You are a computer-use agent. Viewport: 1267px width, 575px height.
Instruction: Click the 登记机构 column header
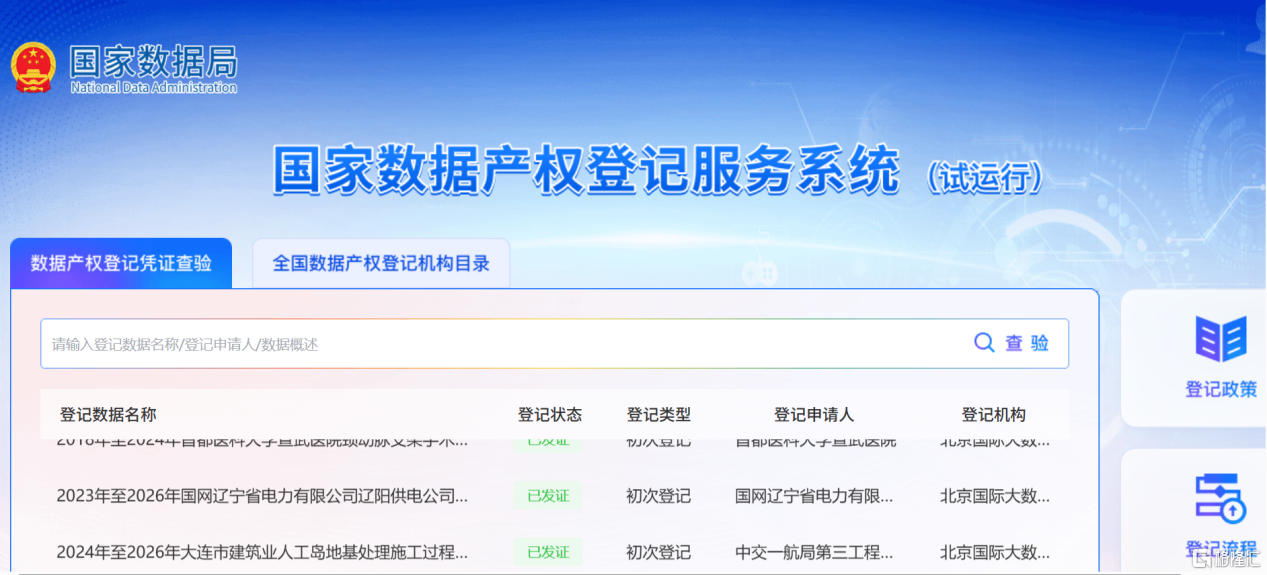coord(993,414)
